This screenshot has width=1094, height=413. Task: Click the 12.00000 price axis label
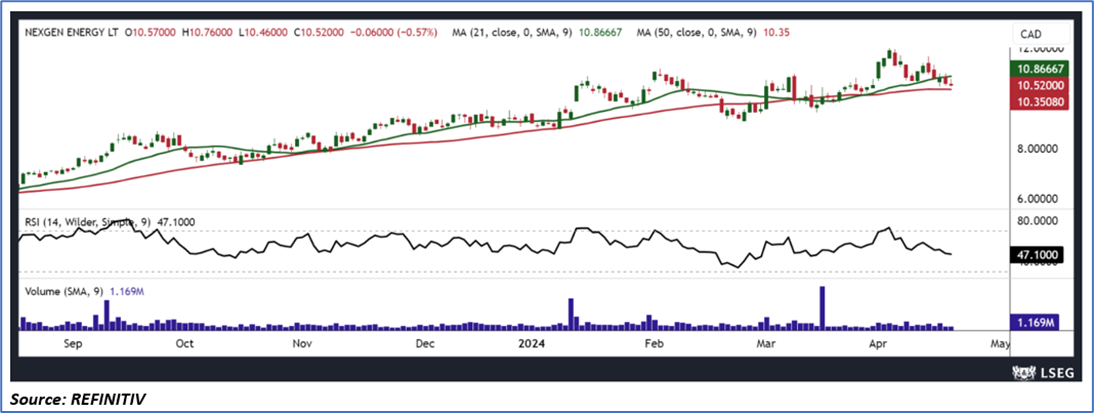pos(1039,50)
